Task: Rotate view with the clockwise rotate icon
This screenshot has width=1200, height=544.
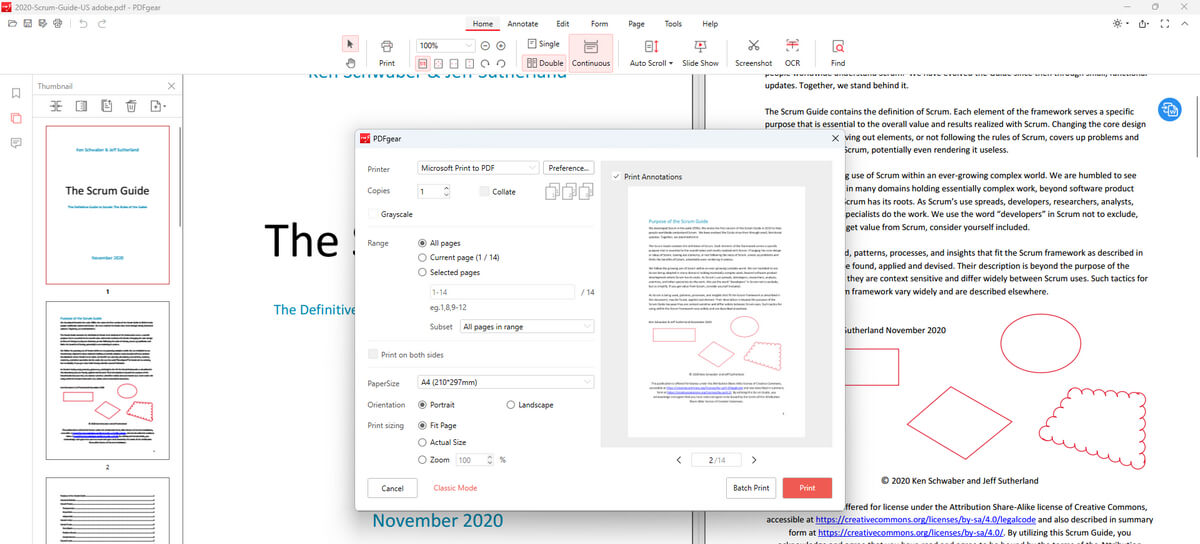Action: 486,63
